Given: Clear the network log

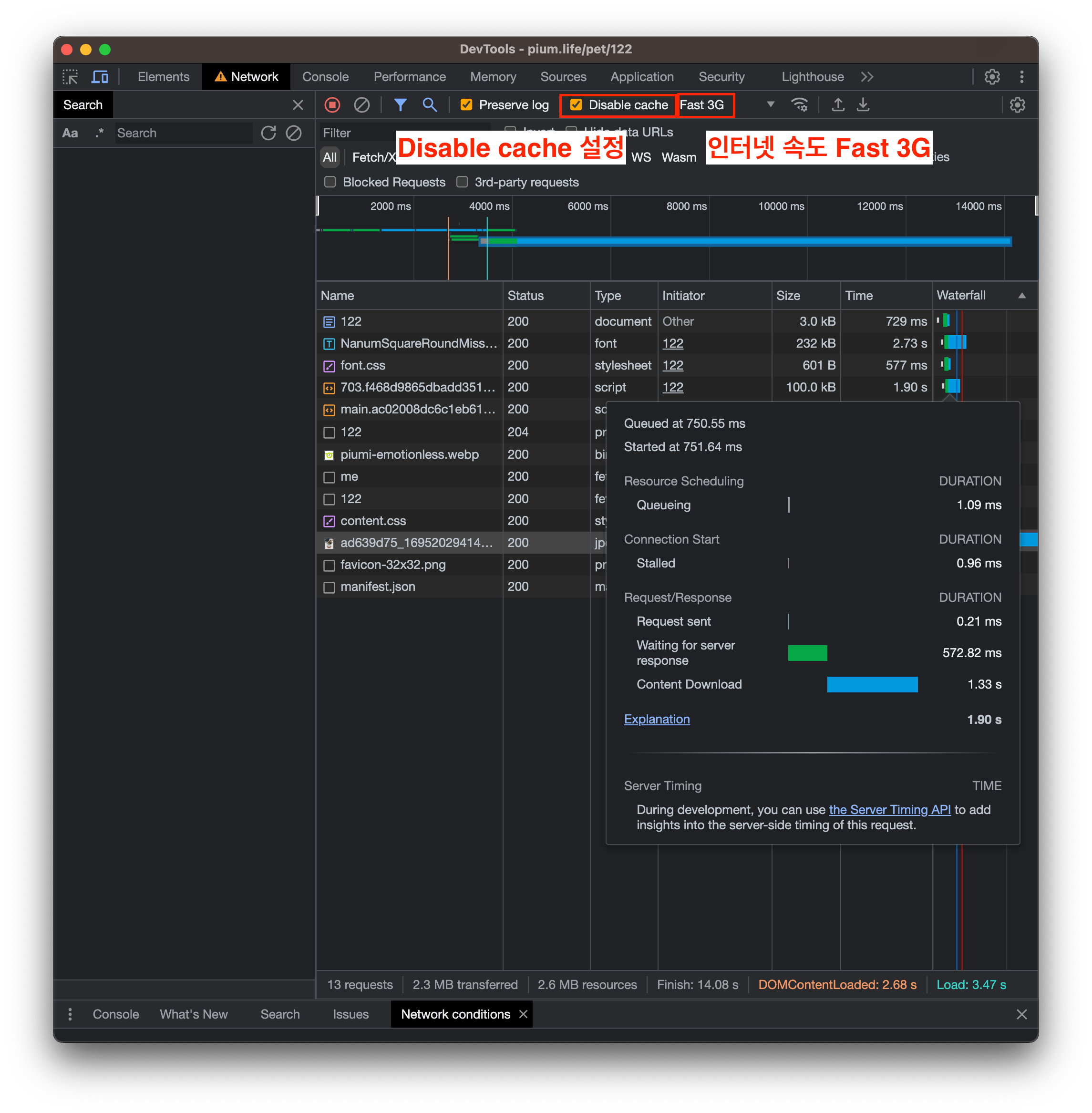Looking at the screenshot, I should [361, 105].
